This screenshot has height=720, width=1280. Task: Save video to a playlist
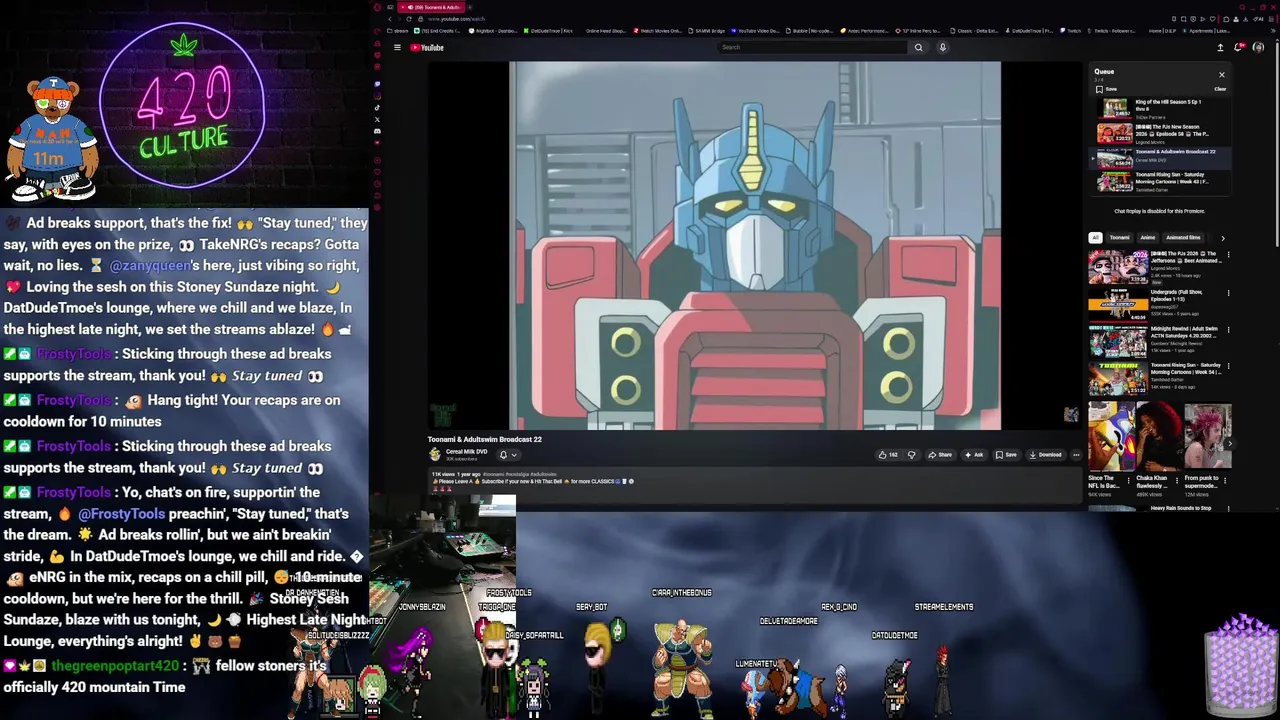pos(1006,455)
